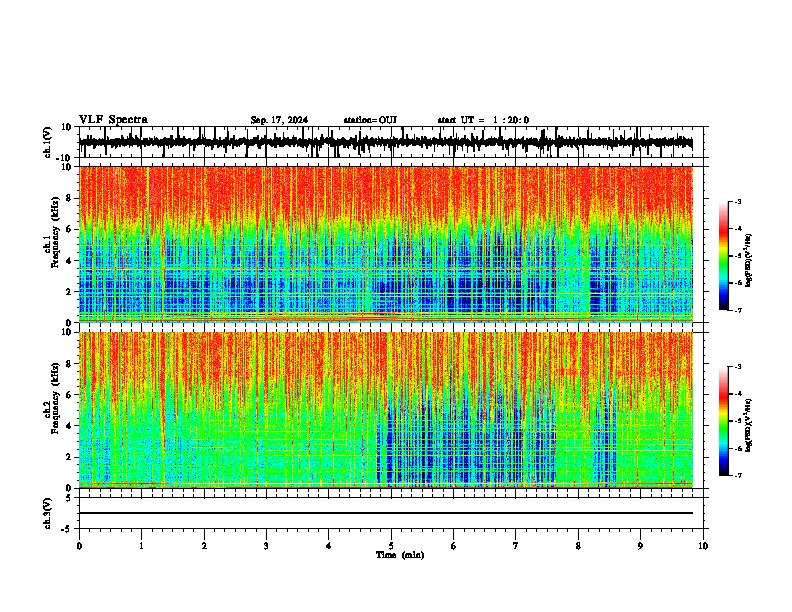The width and height of the screenshot is (792, 612).
Task: Click time axis tick label "3"
Action: click(266, 546)
